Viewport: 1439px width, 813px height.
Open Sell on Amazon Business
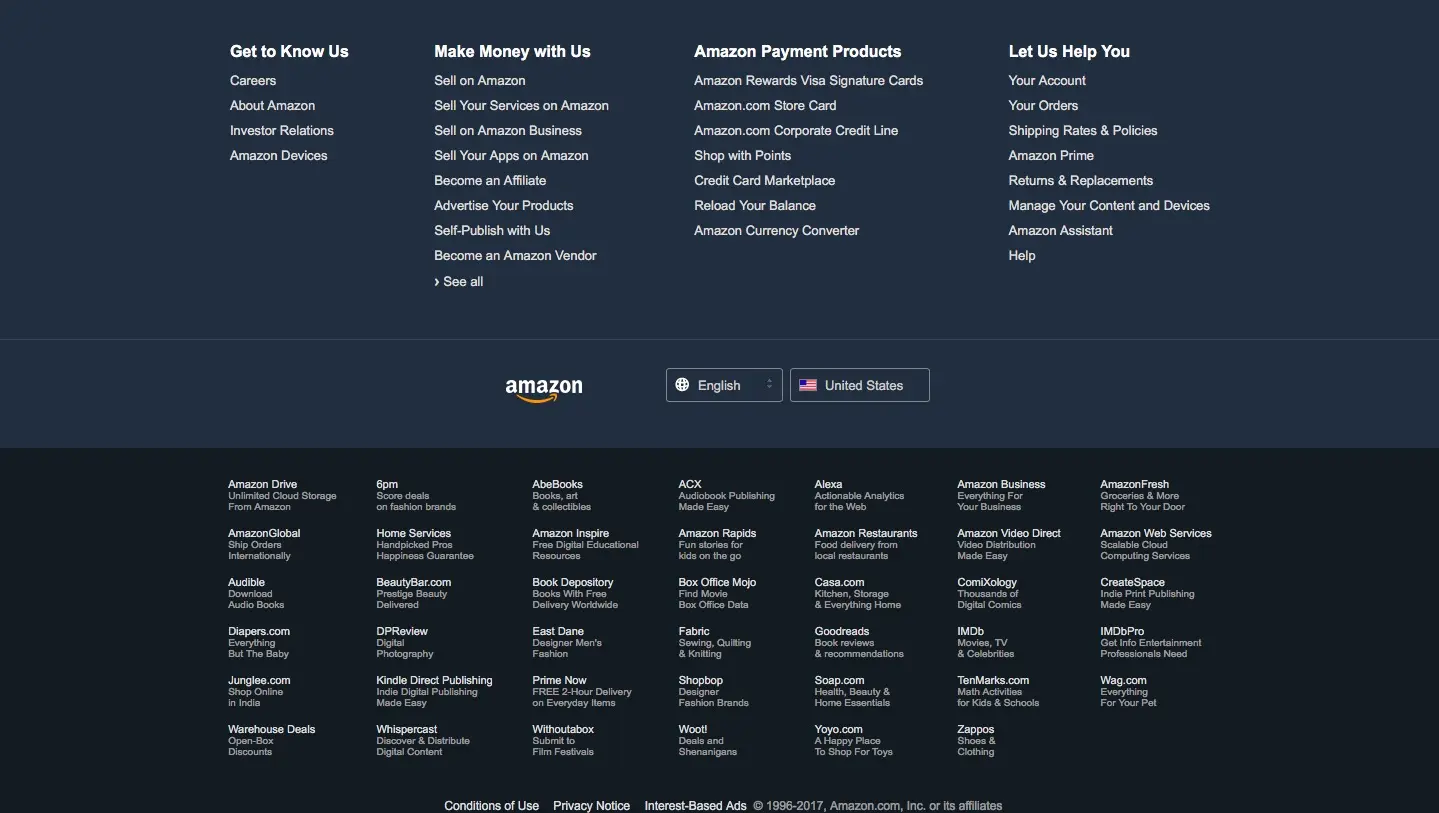[x=508, y=131]
